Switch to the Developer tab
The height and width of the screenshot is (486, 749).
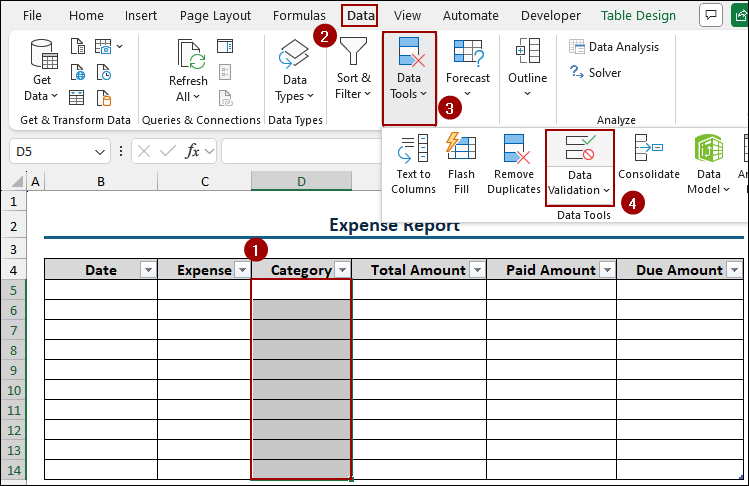(551, 15)
